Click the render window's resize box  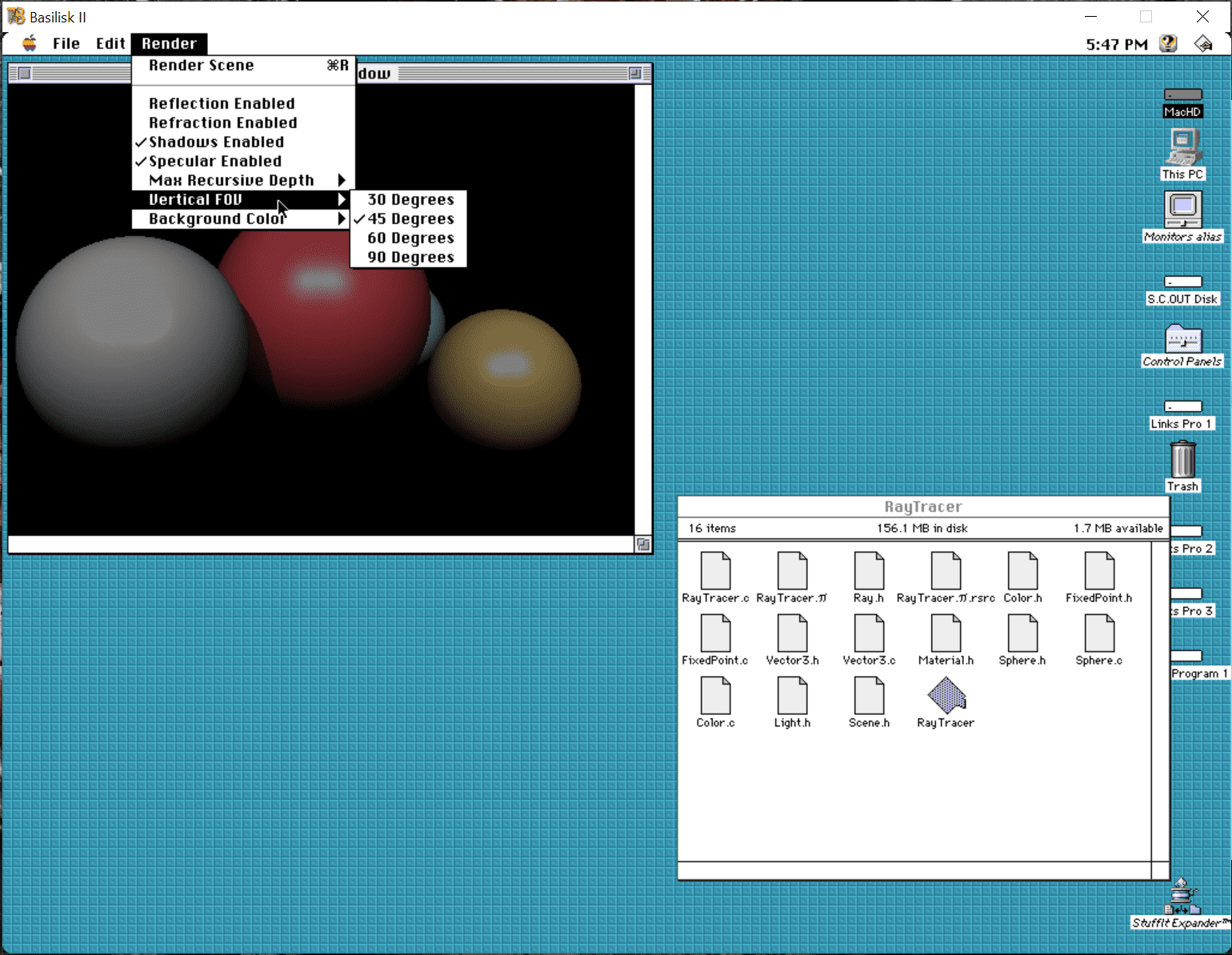643,545
